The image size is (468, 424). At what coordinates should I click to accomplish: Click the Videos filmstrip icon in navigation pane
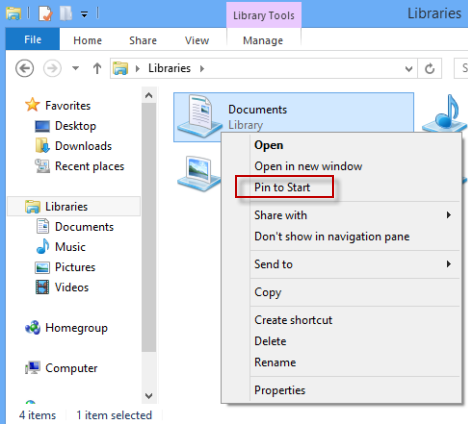pos(42,287)
